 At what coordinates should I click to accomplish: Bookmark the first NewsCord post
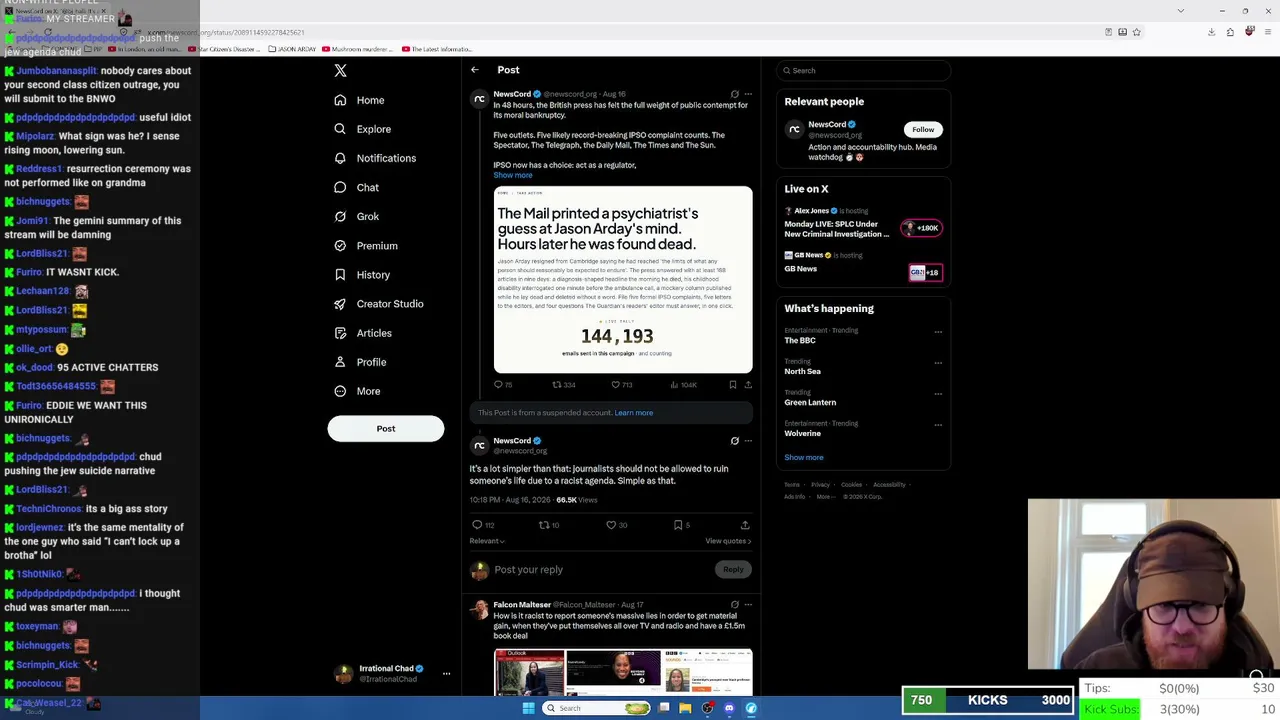pyautogui.click(x=733, y=384)
